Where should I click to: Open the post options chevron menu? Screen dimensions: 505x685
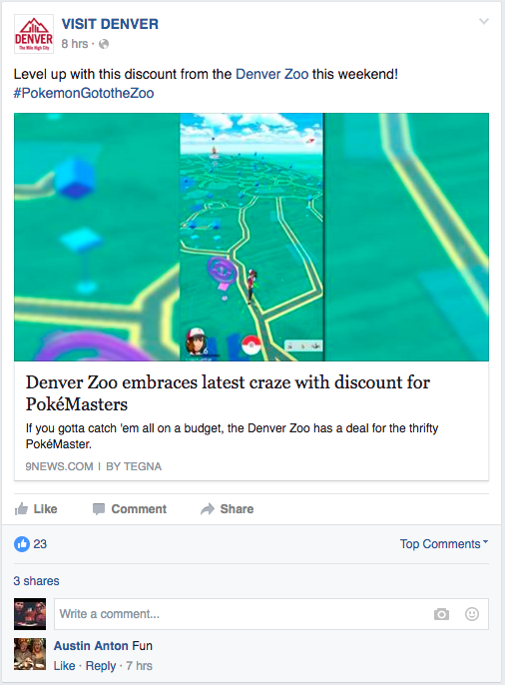(484, 21)
